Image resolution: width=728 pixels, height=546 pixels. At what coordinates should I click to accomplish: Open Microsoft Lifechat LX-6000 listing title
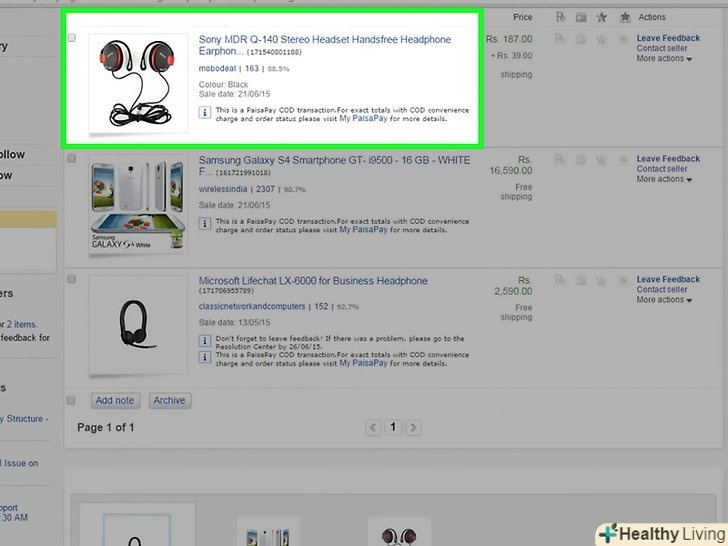point(313,281)
